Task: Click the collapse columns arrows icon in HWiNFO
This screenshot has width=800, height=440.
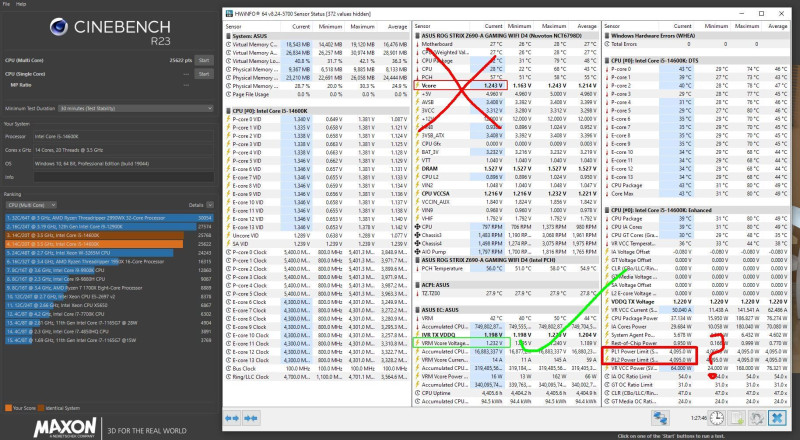Action: coord(250,419)
